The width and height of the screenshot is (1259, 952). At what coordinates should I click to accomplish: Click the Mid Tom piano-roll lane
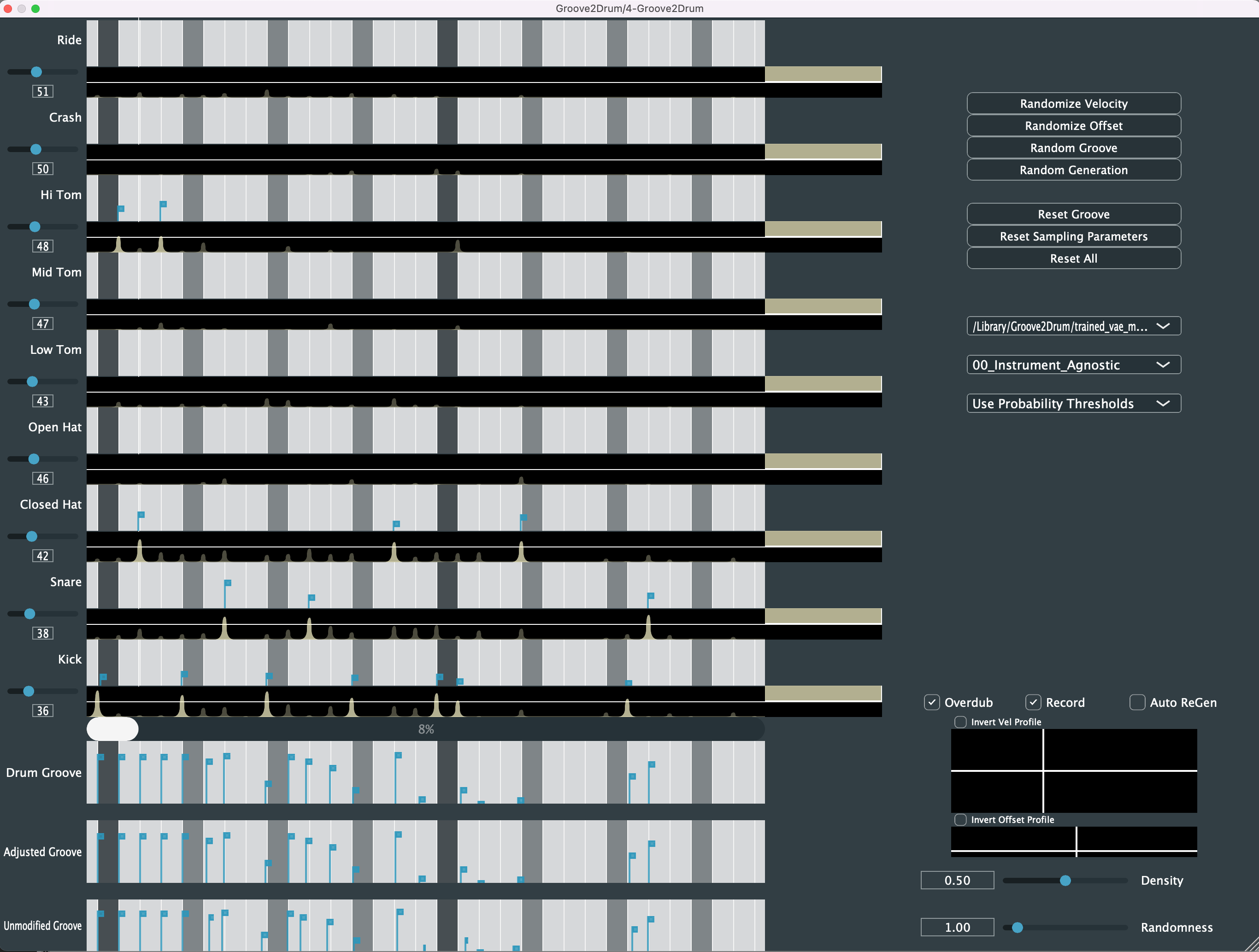[426, 276]
